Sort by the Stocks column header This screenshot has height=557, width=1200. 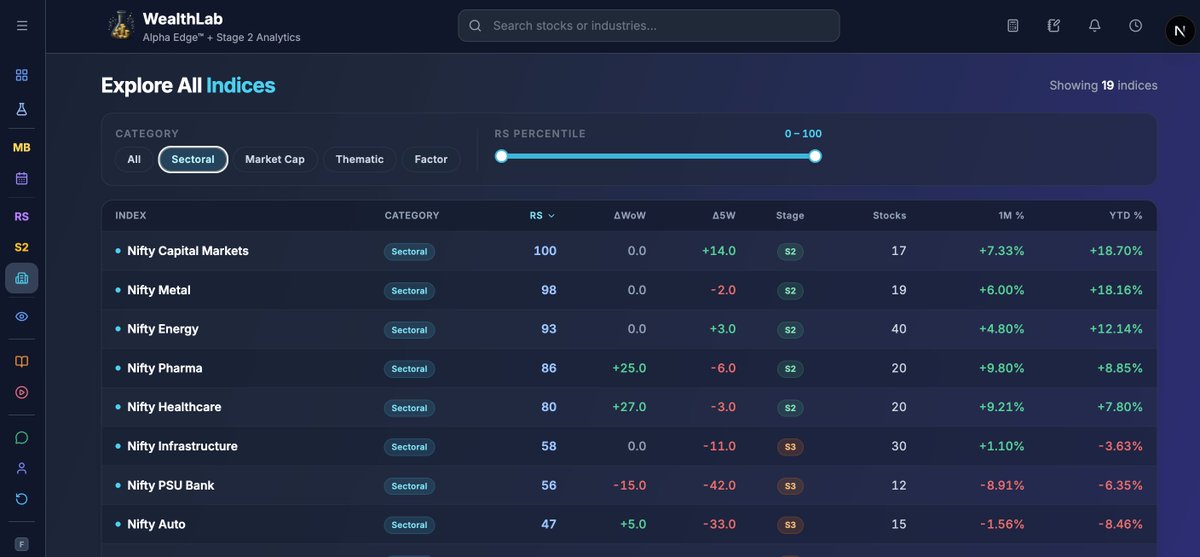pos(890,215)
